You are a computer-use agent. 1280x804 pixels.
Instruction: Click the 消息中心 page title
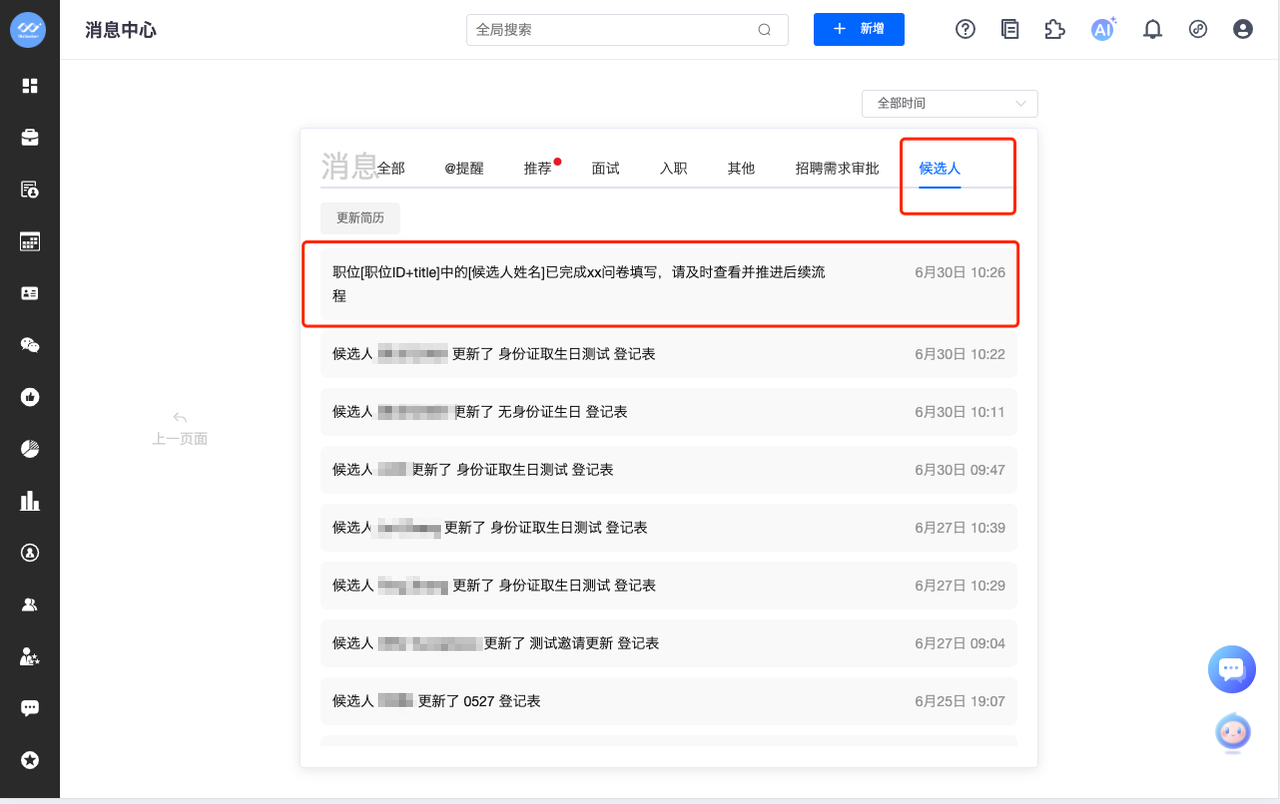(121, 30)
